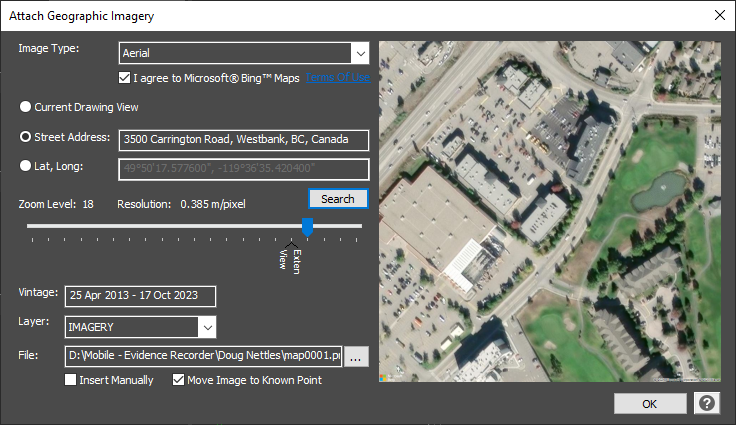Open the help question mark button
This screenshot has width=736, height=425.
[x=707, y=403]
